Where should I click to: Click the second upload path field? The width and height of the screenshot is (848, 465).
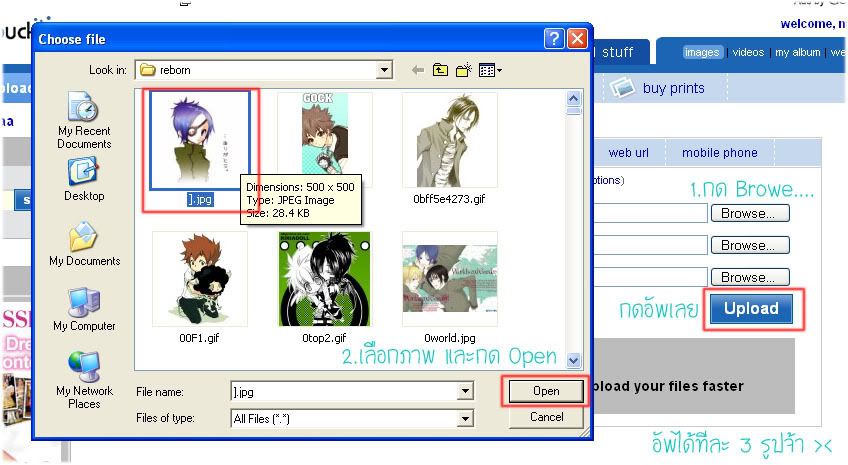(651, 245)
